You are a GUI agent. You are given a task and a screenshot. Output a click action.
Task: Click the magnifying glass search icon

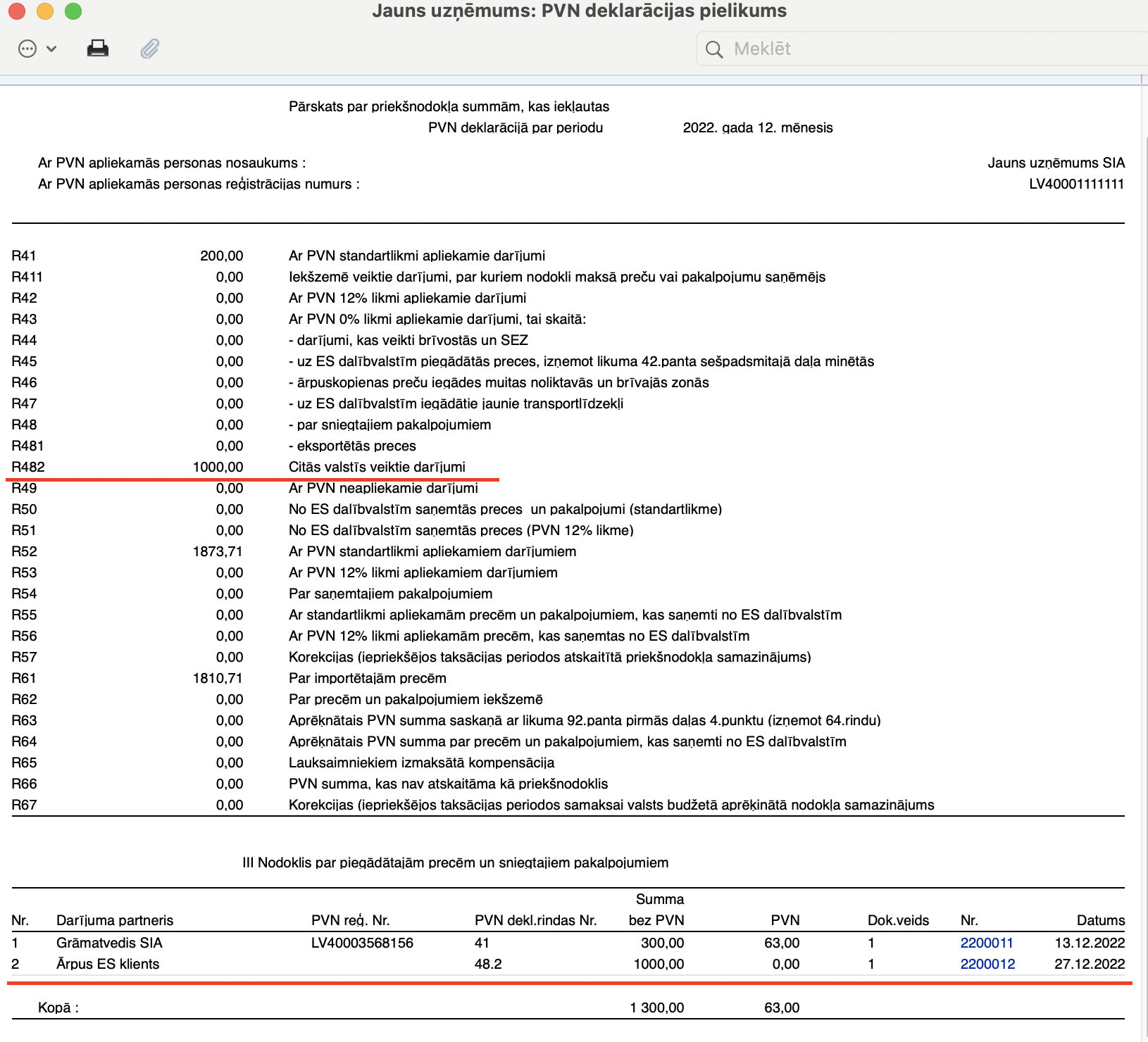coord(714,49)
